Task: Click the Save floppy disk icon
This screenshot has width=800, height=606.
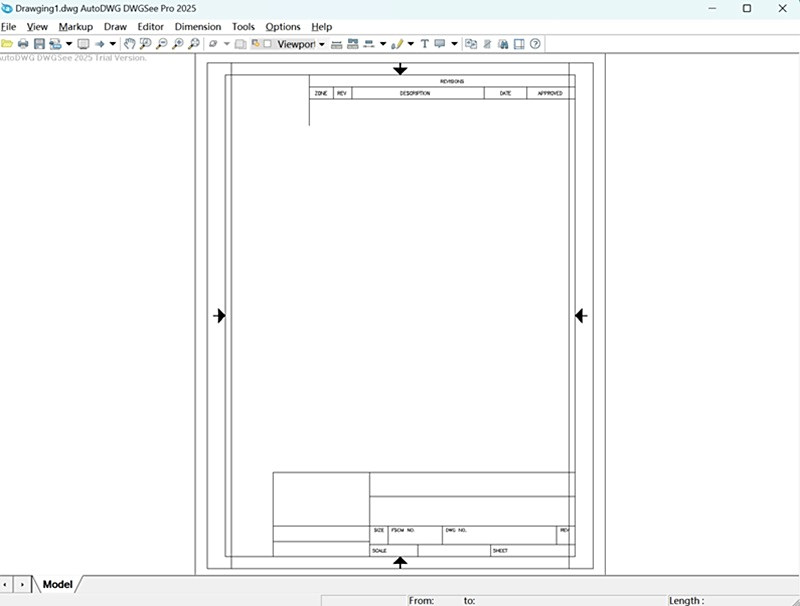Action: pyautogui.click(x=39, y=44)
